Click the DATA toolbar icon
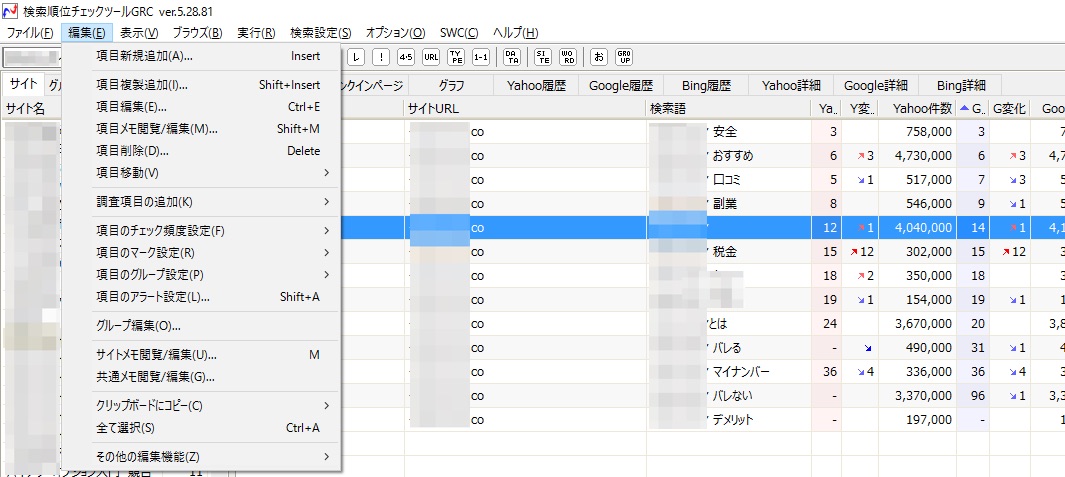Viewport: 1065px width, 477px height. coord(512,57)
